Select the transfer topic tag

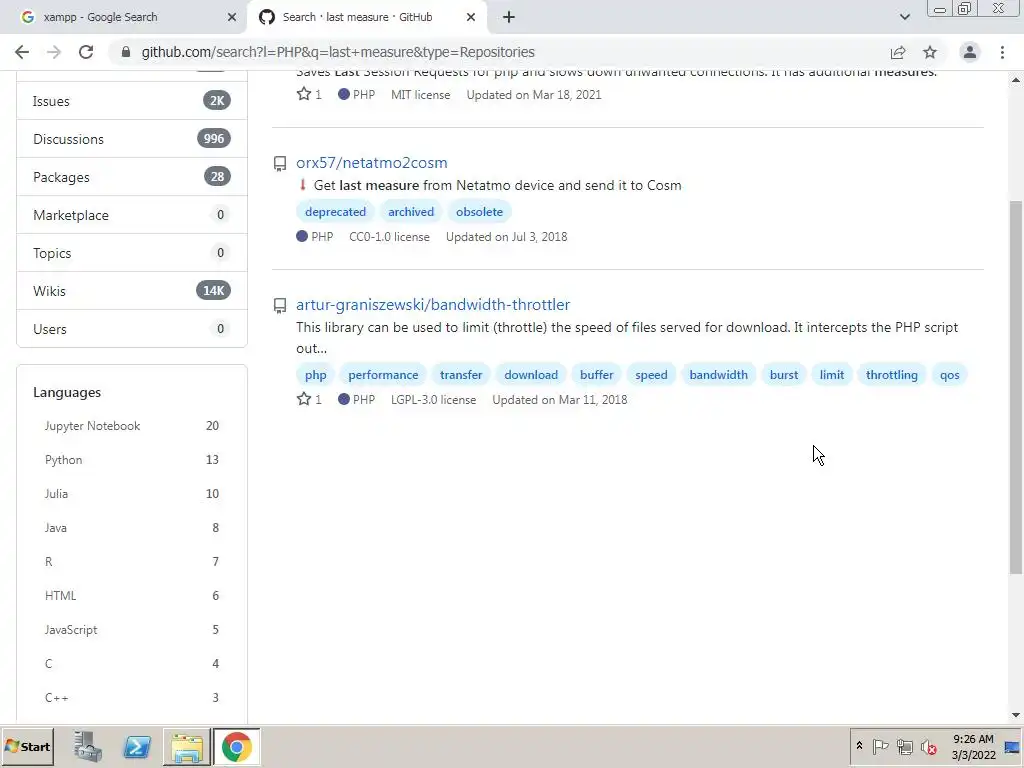(461, 375)
